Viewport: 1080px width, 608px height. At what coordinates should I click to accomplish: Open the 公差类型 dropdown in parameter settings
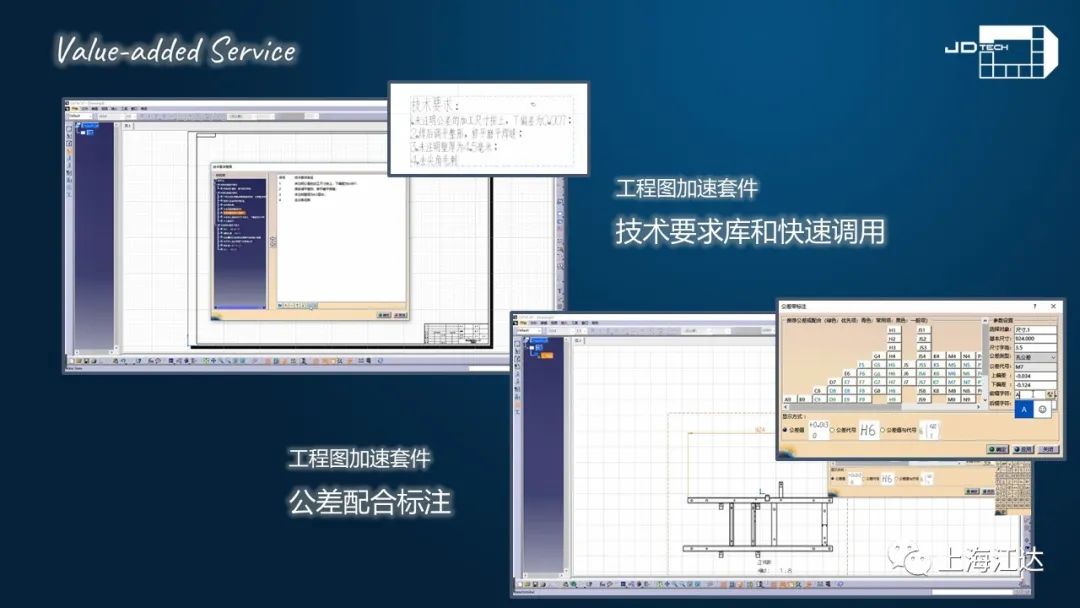[x=1035, y=357]
